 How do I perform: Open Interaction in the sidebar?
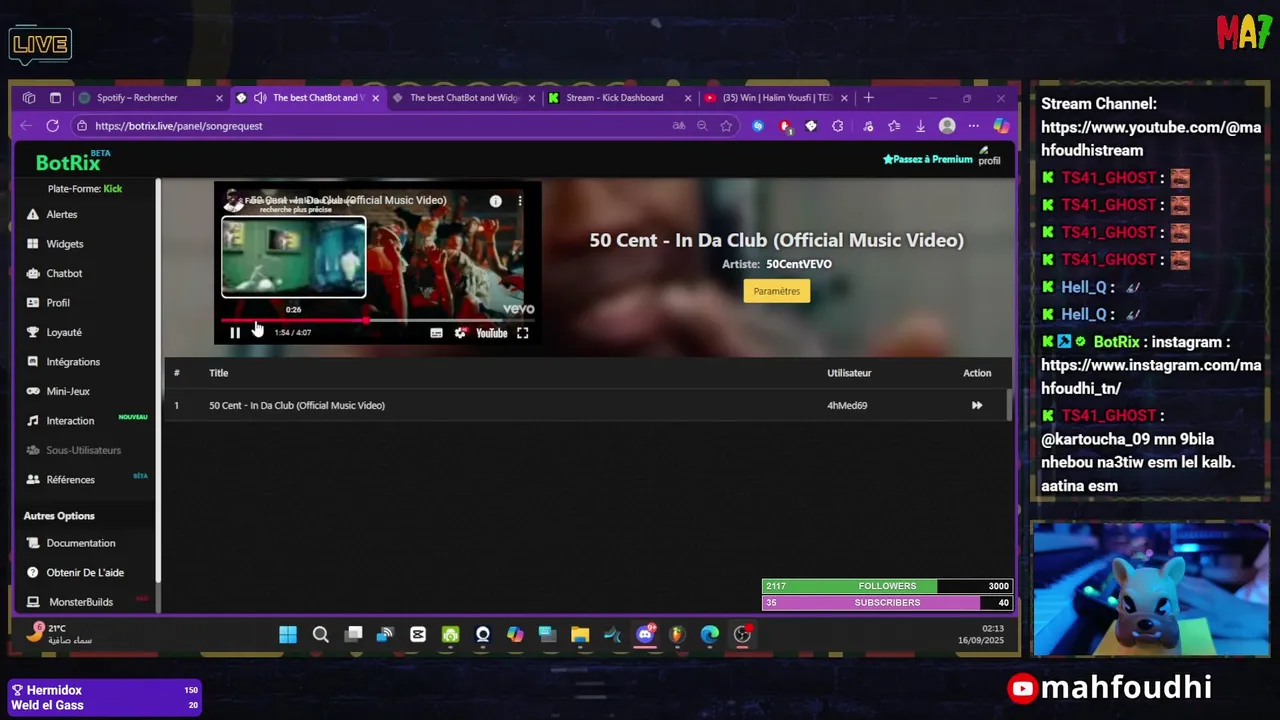point(70,421)
